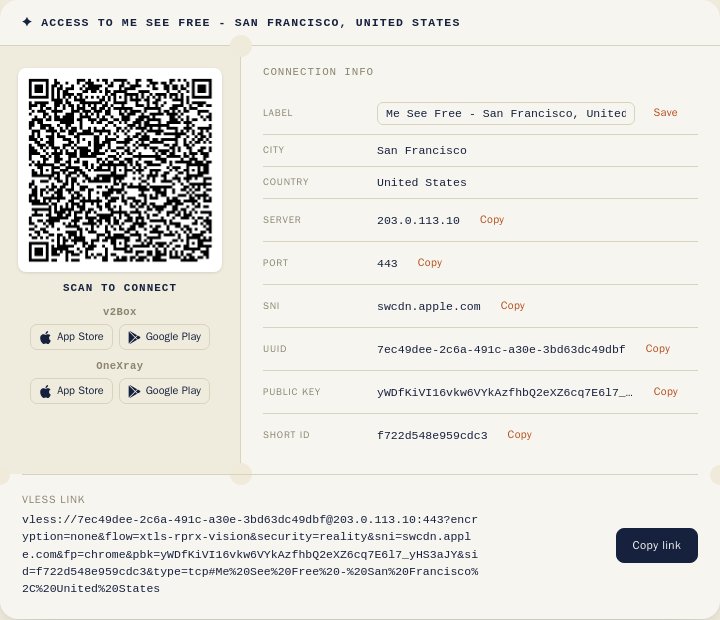Click the Copy link button

[657, 545]
